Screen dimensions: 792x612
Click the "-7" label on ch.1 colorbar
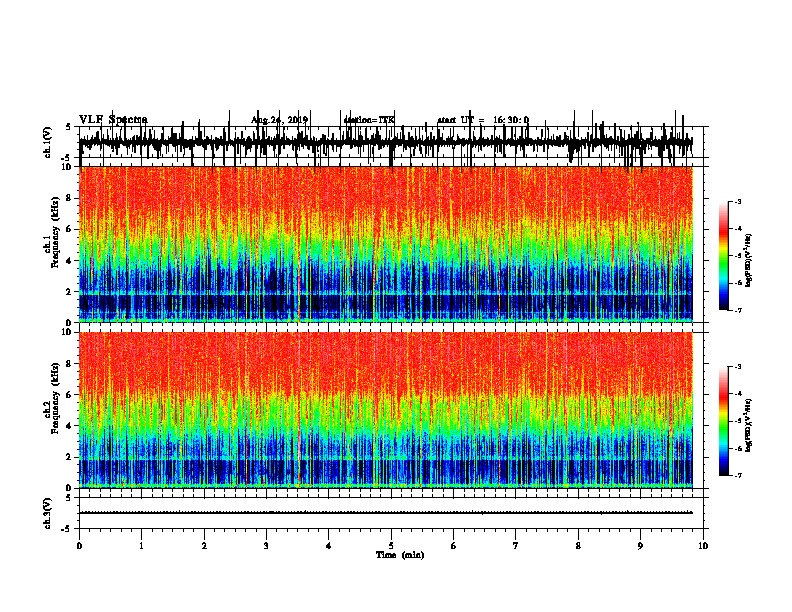pos(738,310)
